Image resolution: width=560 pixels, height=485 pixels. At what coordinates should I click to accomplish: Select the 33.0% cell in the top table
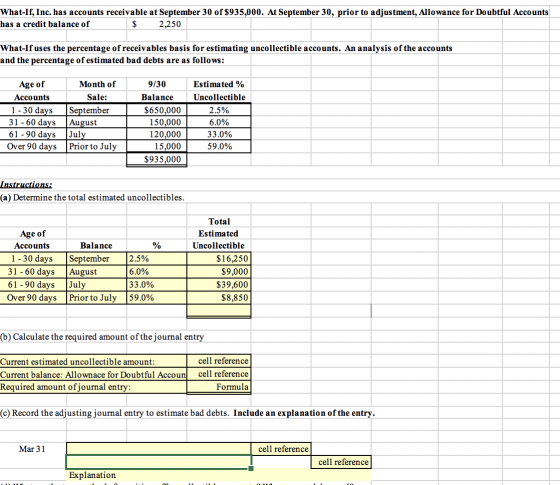219,134
